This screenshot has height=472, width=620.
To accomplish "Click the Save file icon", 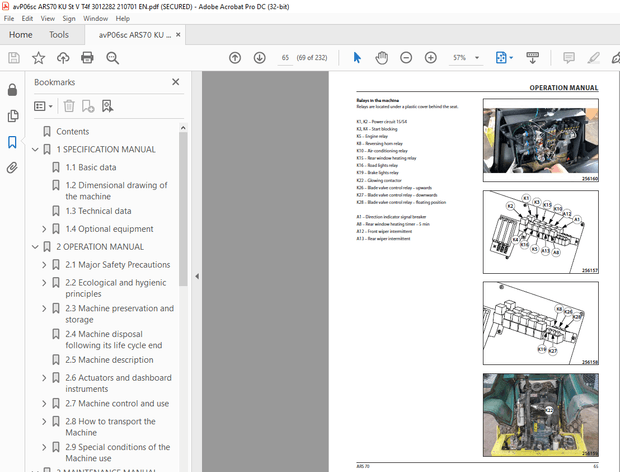I will [14, 58].
